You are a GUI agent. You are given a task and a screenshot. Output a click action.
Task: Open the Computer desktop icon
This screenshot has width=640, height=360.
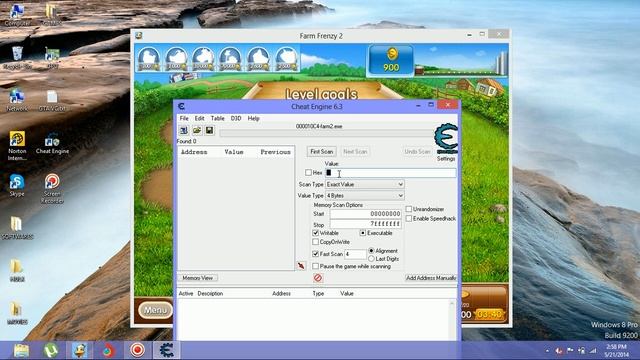coord(17,15)
